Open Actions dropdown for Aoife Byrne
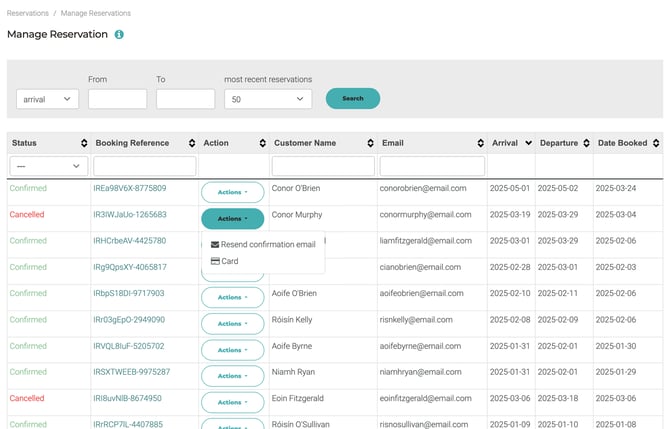670x429 pixels. [232, 350]
